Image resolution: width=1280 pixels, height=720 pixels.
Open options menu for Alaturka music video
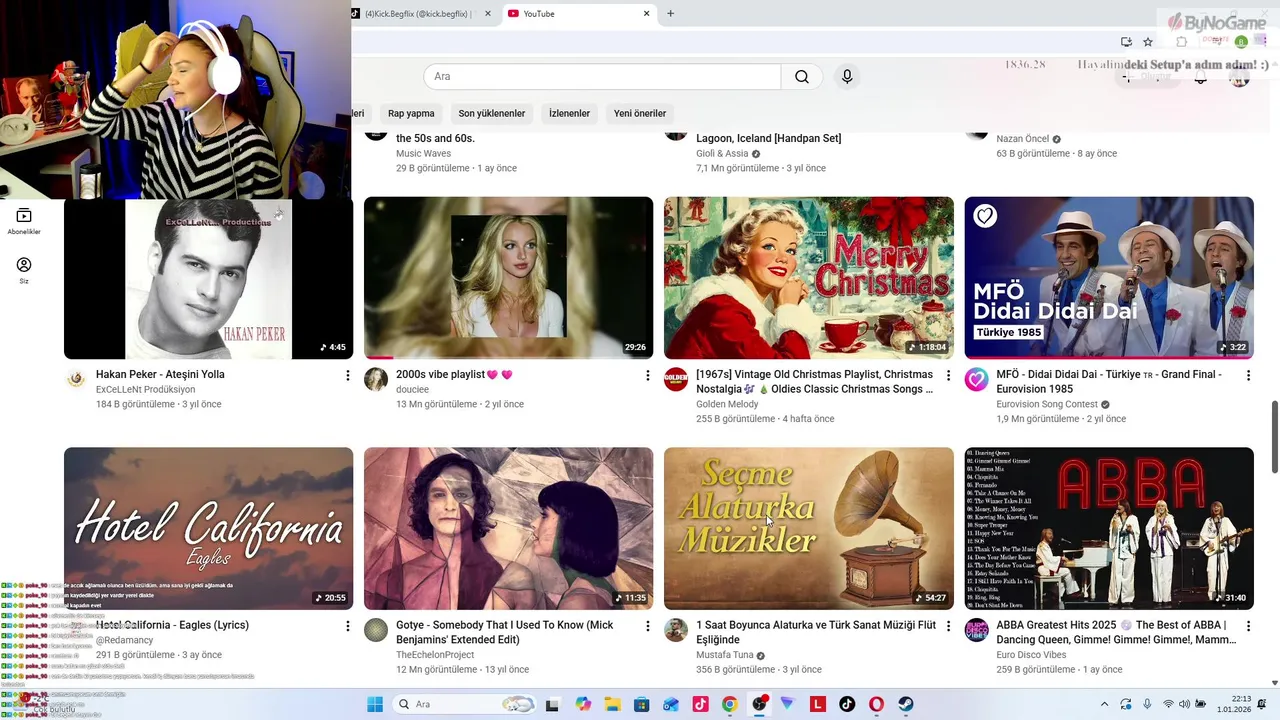(x=948, y=626)
